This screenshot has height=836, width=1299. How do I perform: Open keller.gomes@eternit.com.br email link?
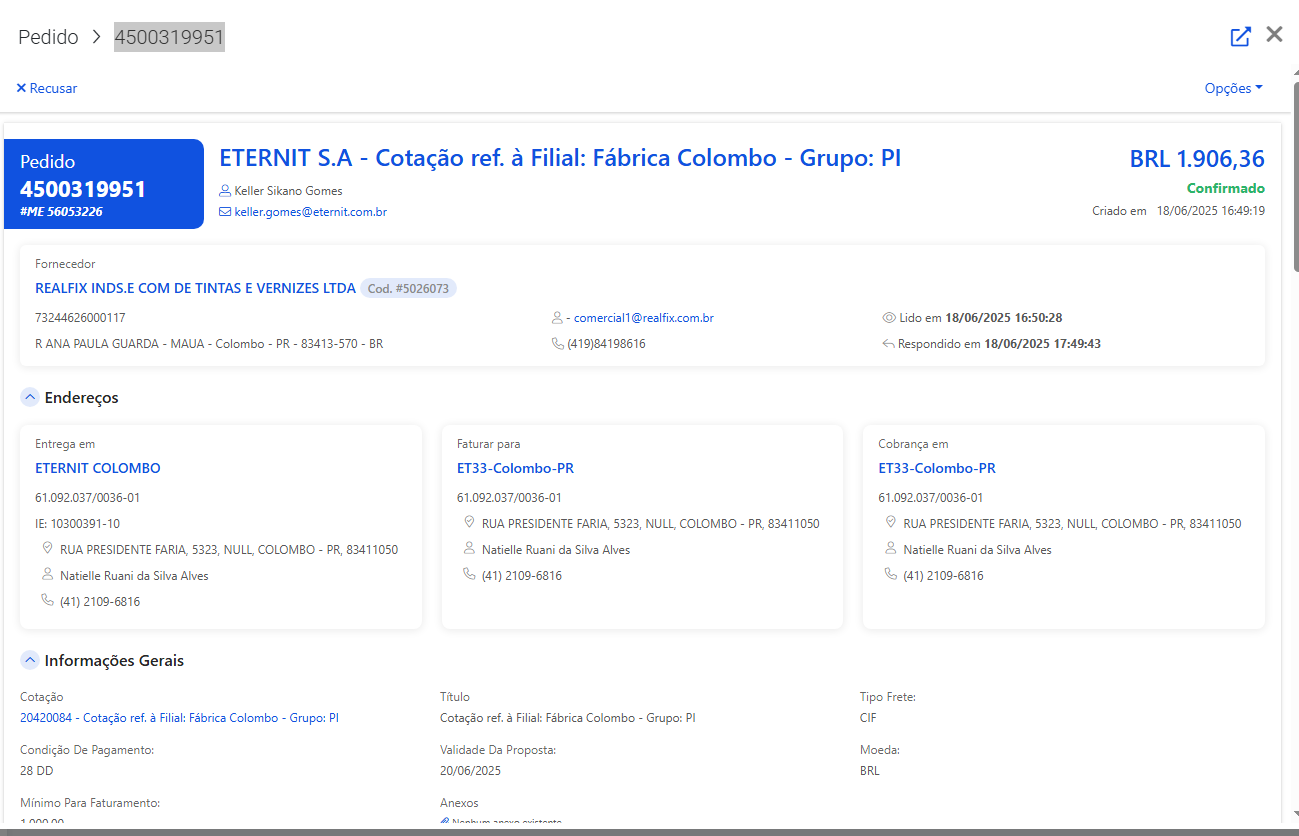(310, 212)
